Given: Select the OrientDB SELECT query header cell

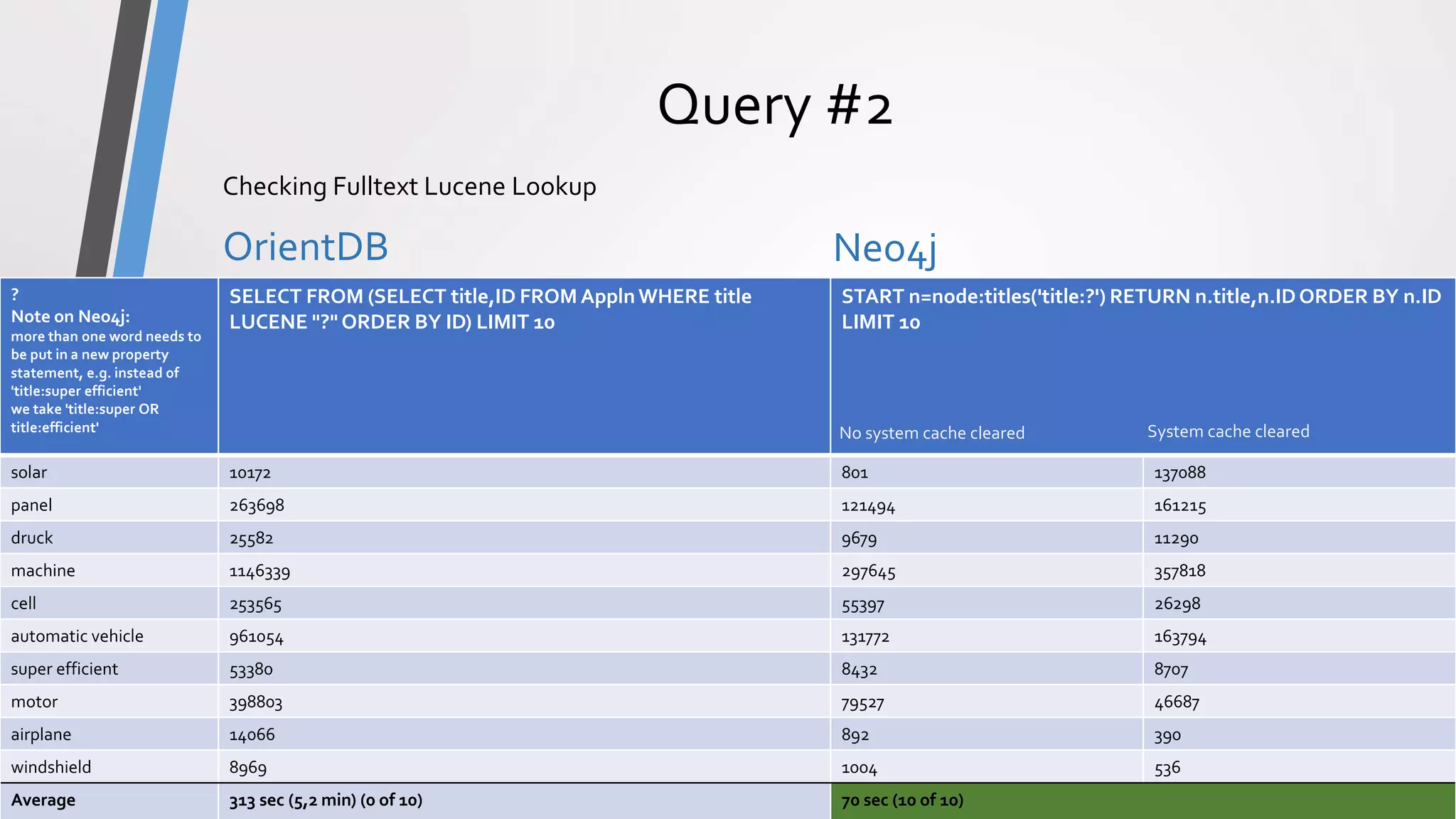Looking at the screenshot, I should coord(524,365).
